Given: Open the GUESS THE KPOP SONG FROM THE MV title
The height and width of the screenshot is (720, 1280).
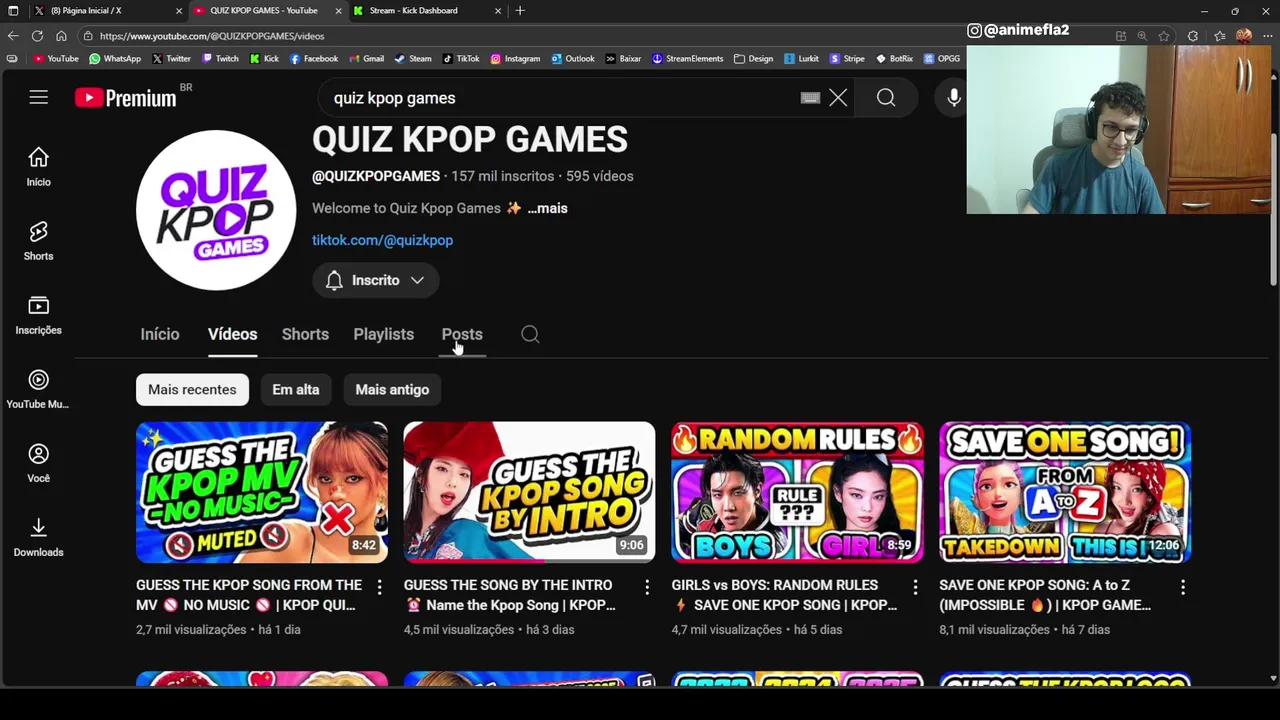Looking at the screenshot, I should pyautogui.click(x=249, y=595).
